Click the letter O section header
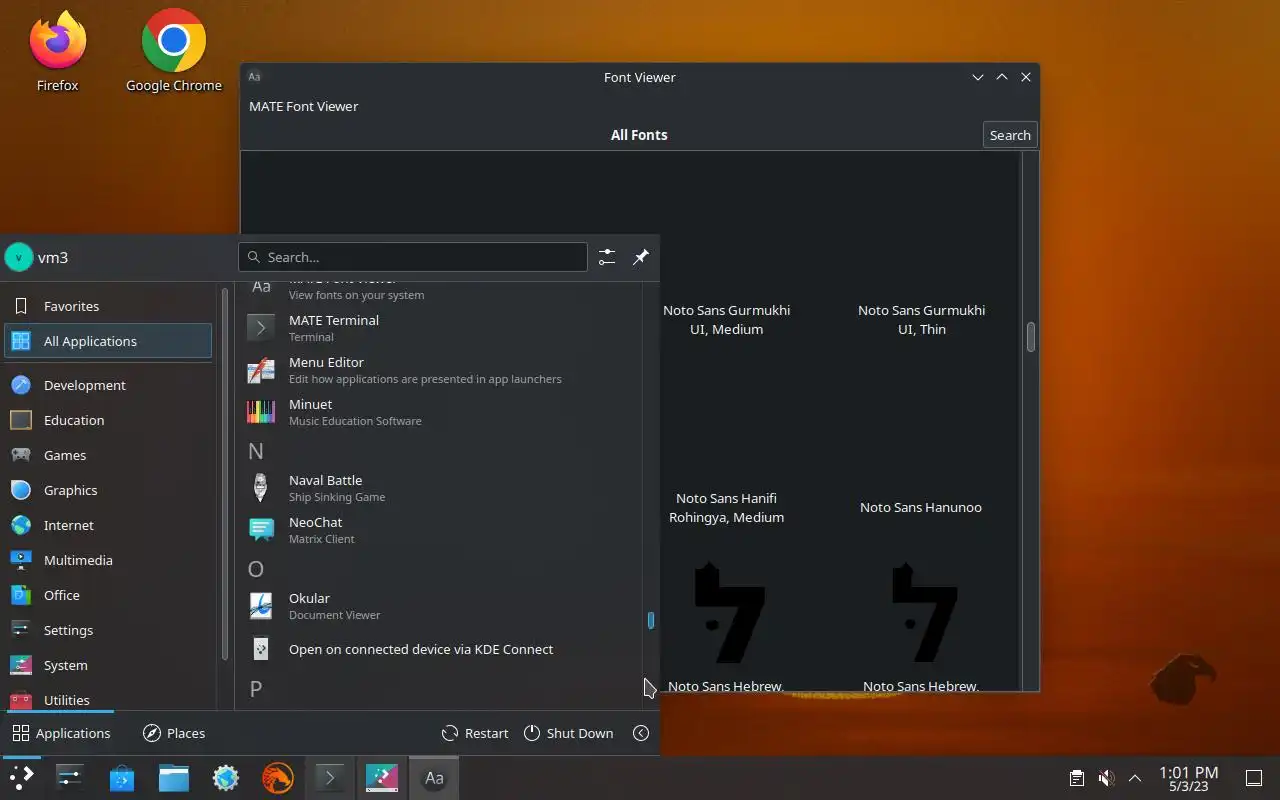 [256, 569]
